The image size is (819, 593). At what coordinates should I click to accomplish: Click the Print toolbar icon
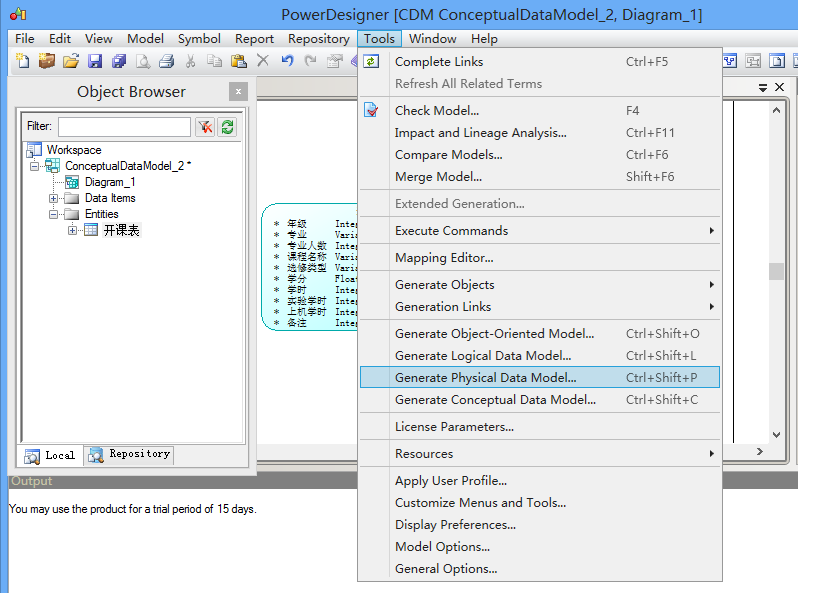pos(167,61)
